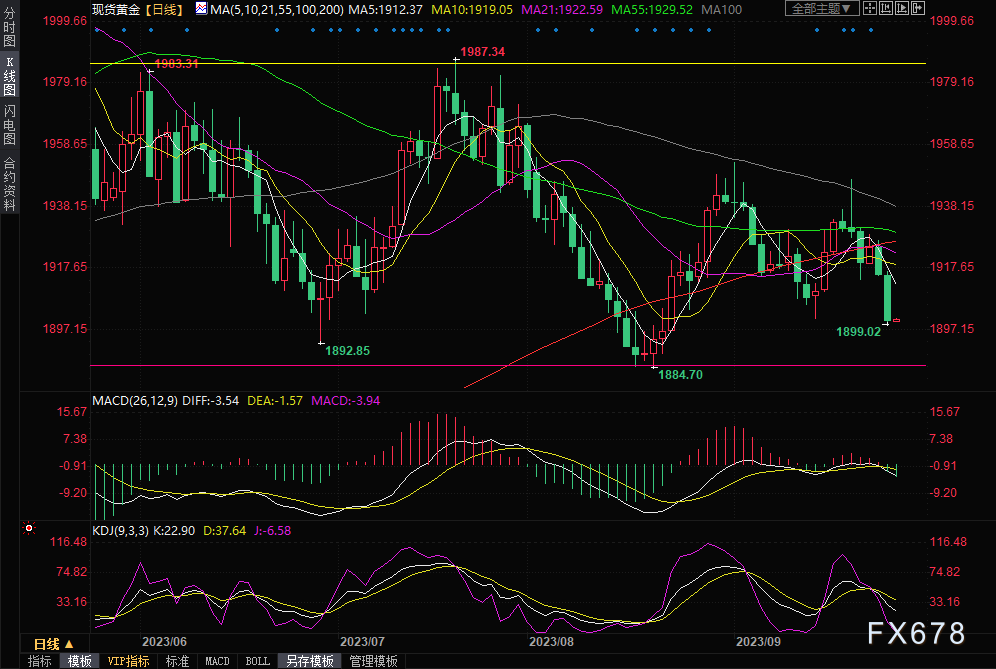
Task: Click the third layout icon in top-right corner
Action: (904, 9)
